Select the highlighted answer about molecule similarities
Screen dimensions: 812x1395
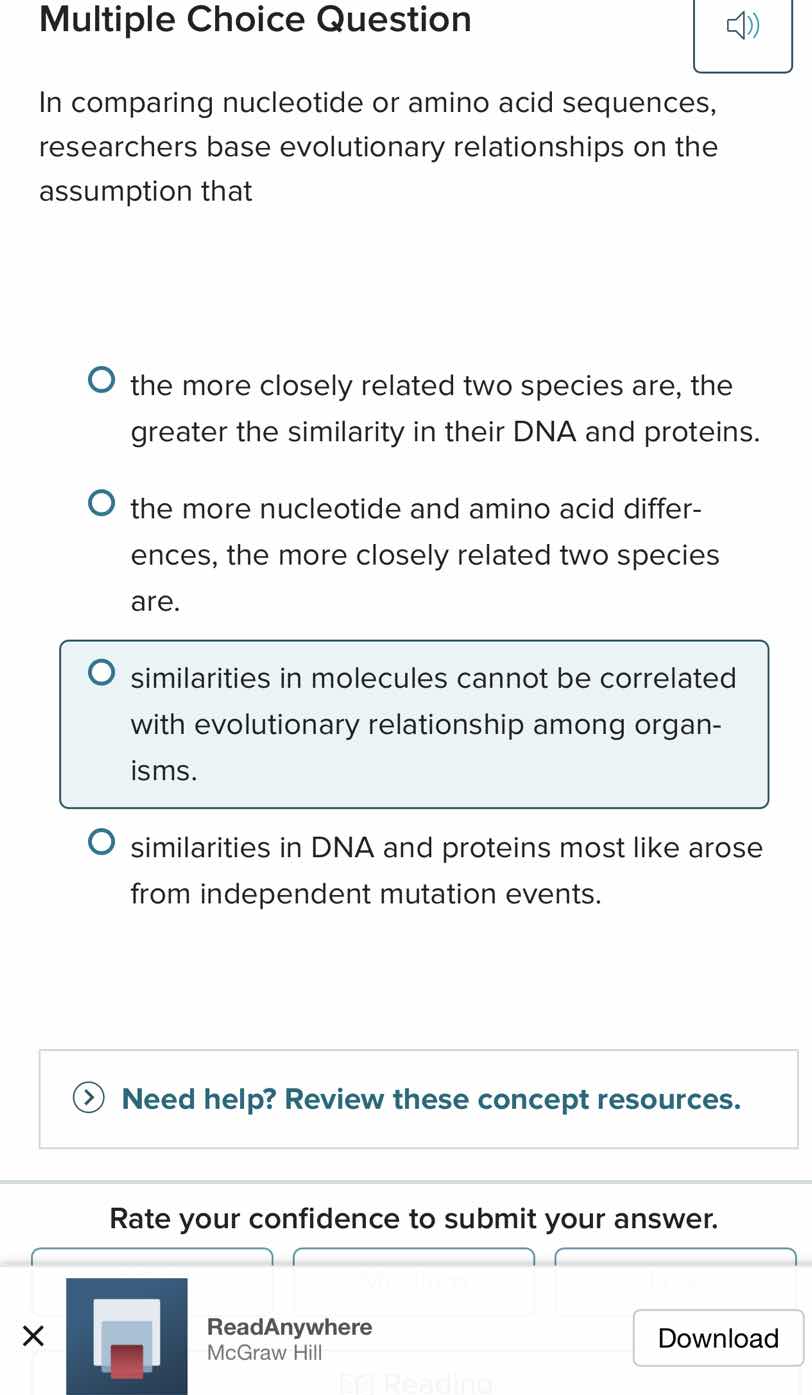pos(101,671)
